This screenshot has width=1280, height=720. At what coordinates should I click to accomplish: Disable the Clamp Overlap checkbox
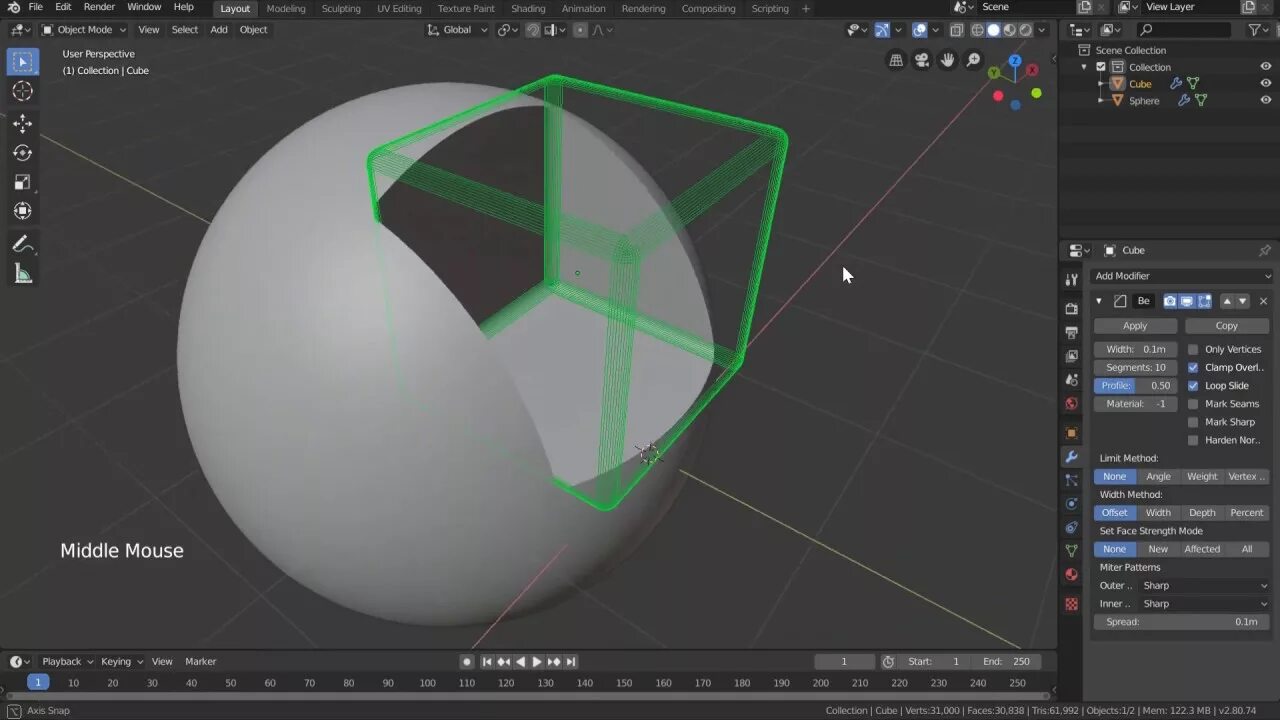(x=1192, y=366)
